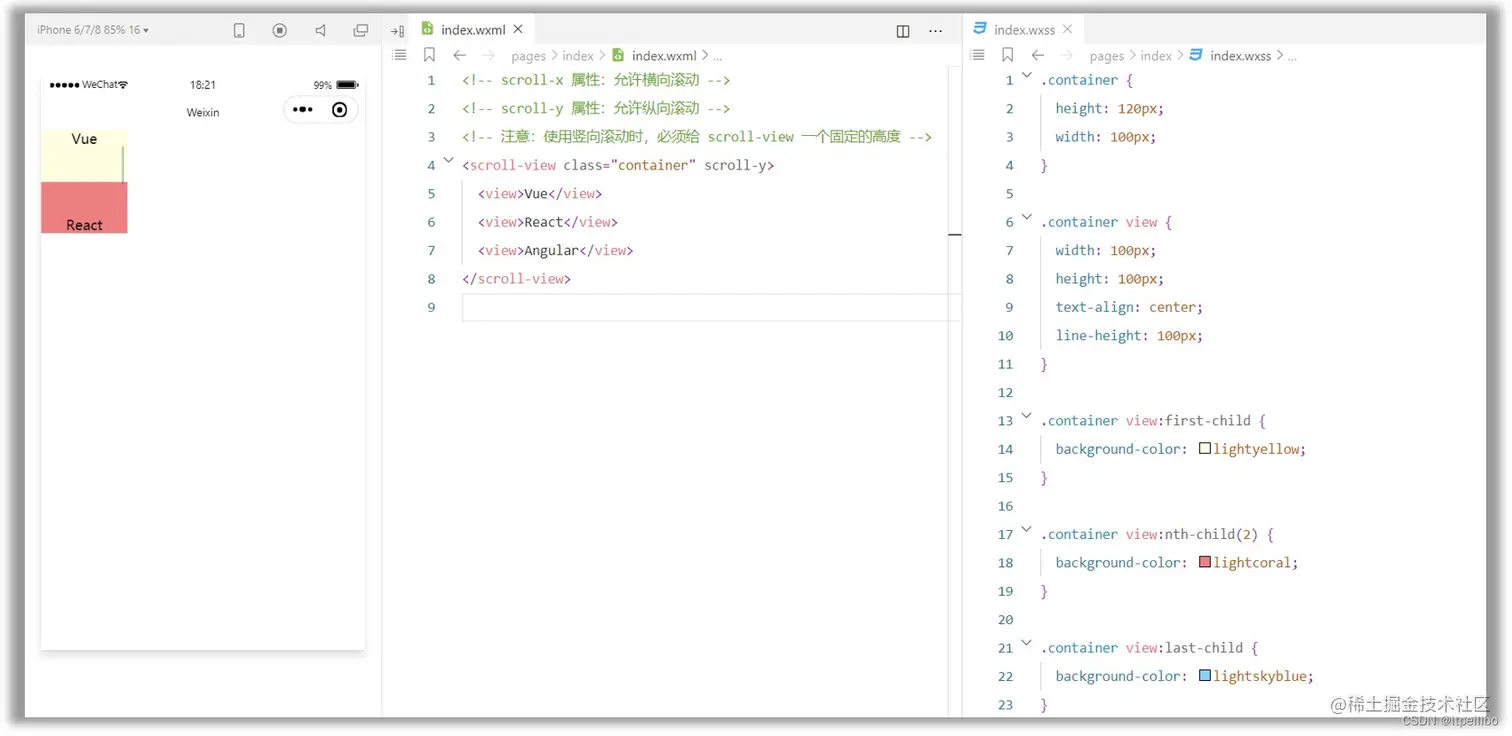
Task: Click the mini program menu three-dots button
Action: [303, 110]
